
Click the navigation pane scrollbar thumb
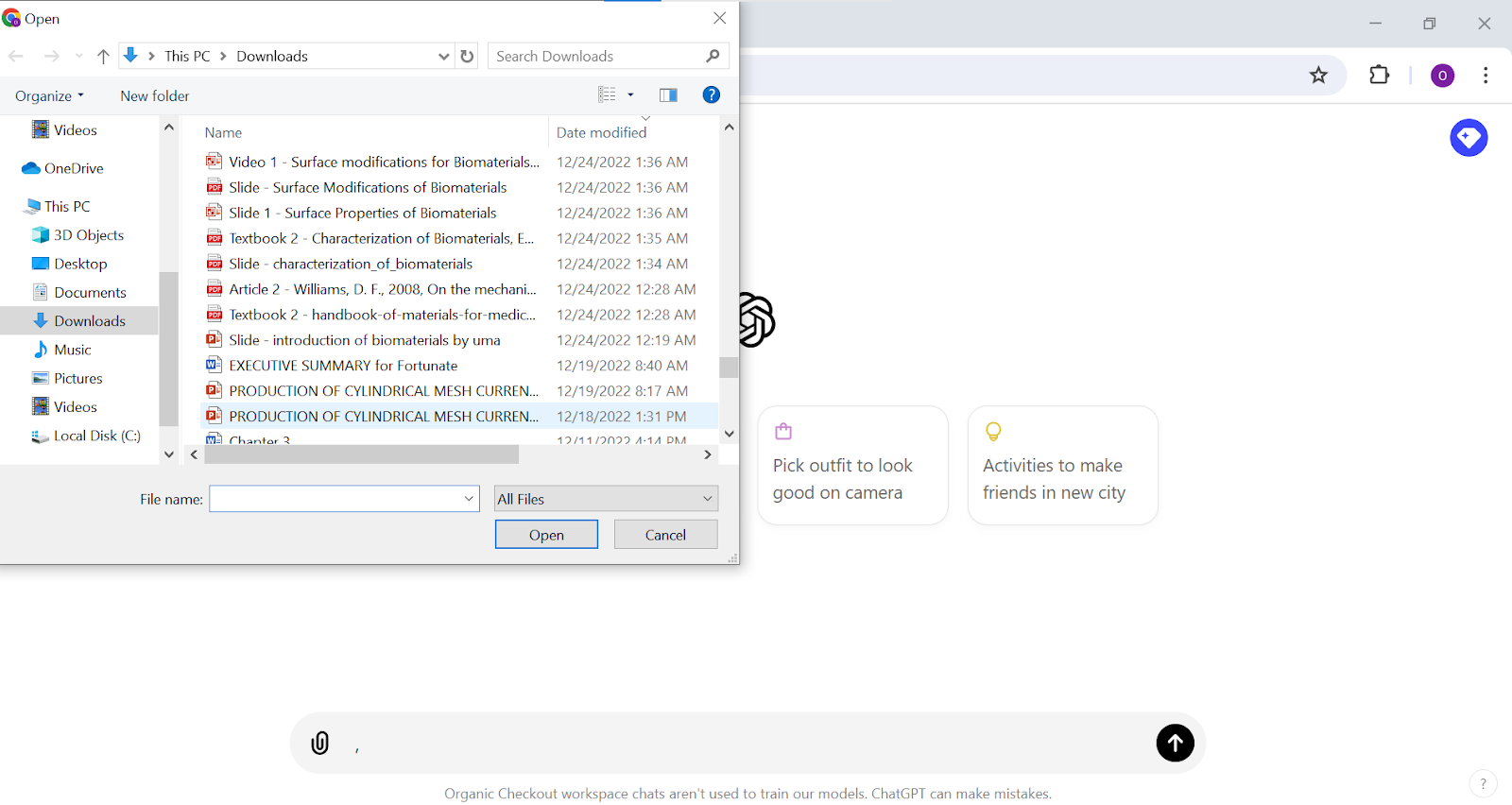click(168, 349)
